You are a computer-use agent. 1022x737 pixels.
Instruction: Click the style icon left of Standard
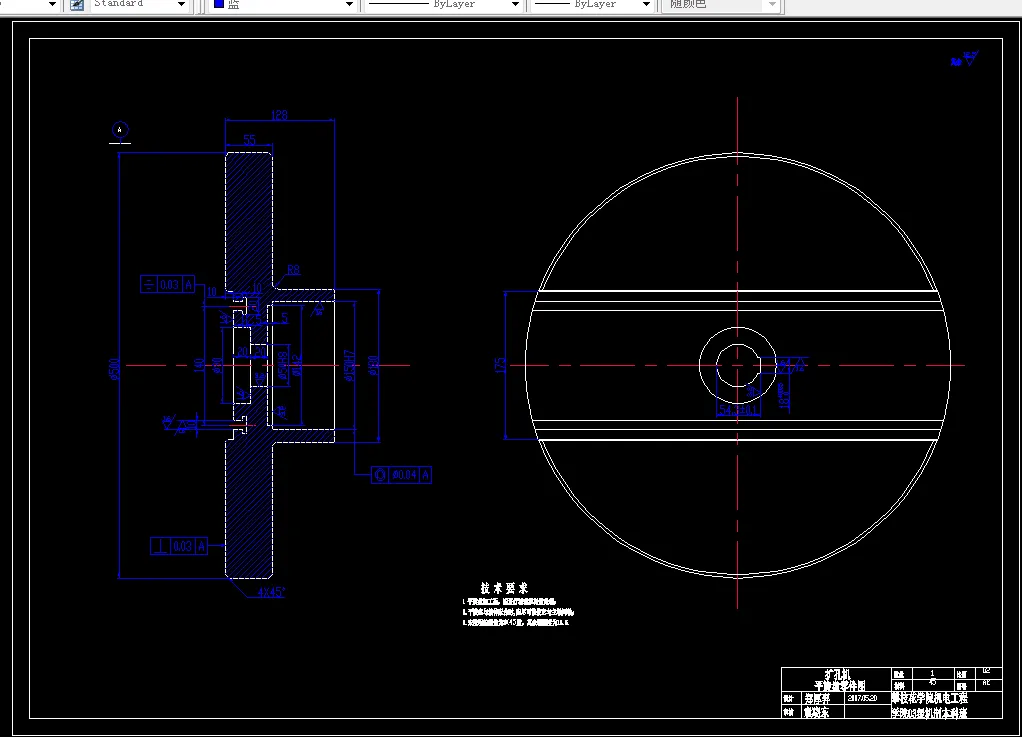pyautogui.click(x=77, y=5)
